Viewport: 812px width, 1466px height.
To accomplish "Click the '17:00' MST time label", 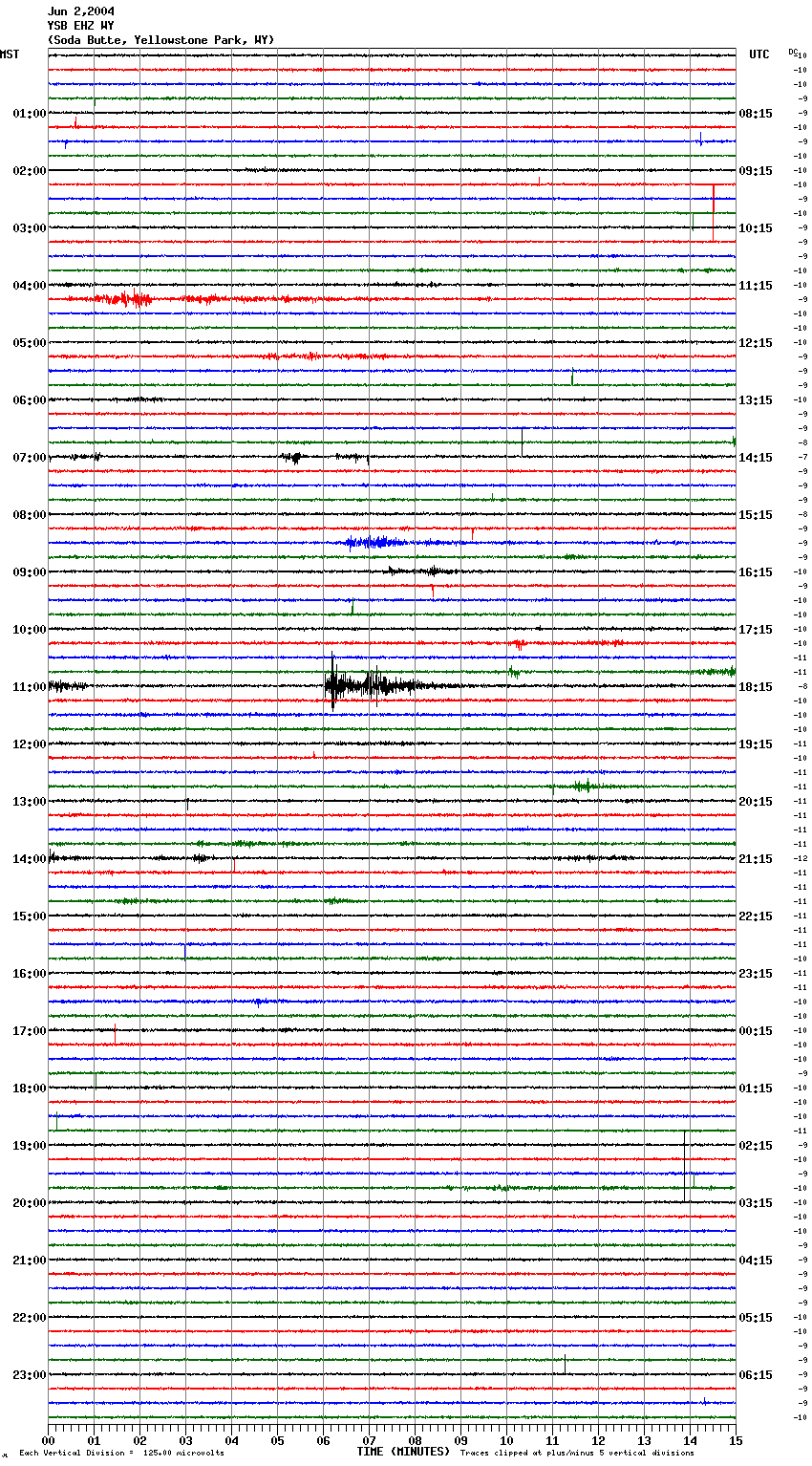I will (x=30, y=1031).
